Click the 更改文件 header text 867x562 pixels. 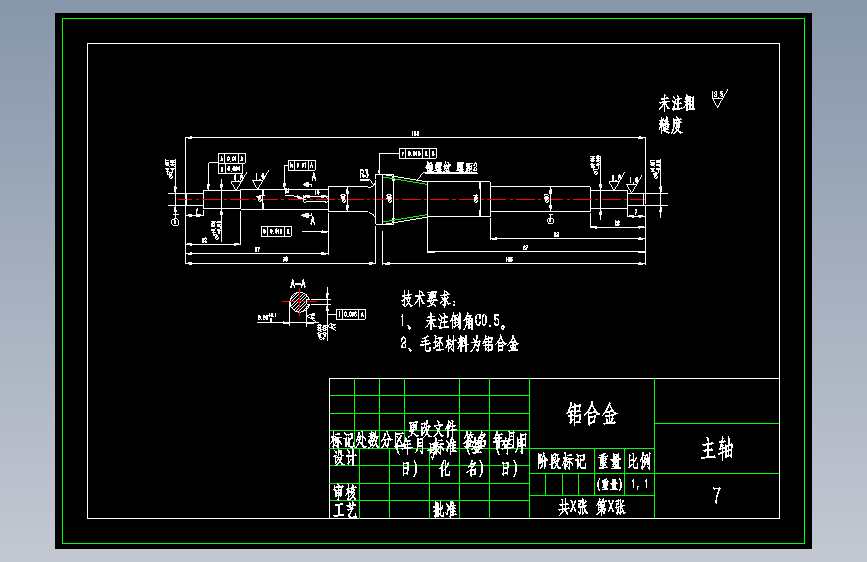(x=432, y=428)
